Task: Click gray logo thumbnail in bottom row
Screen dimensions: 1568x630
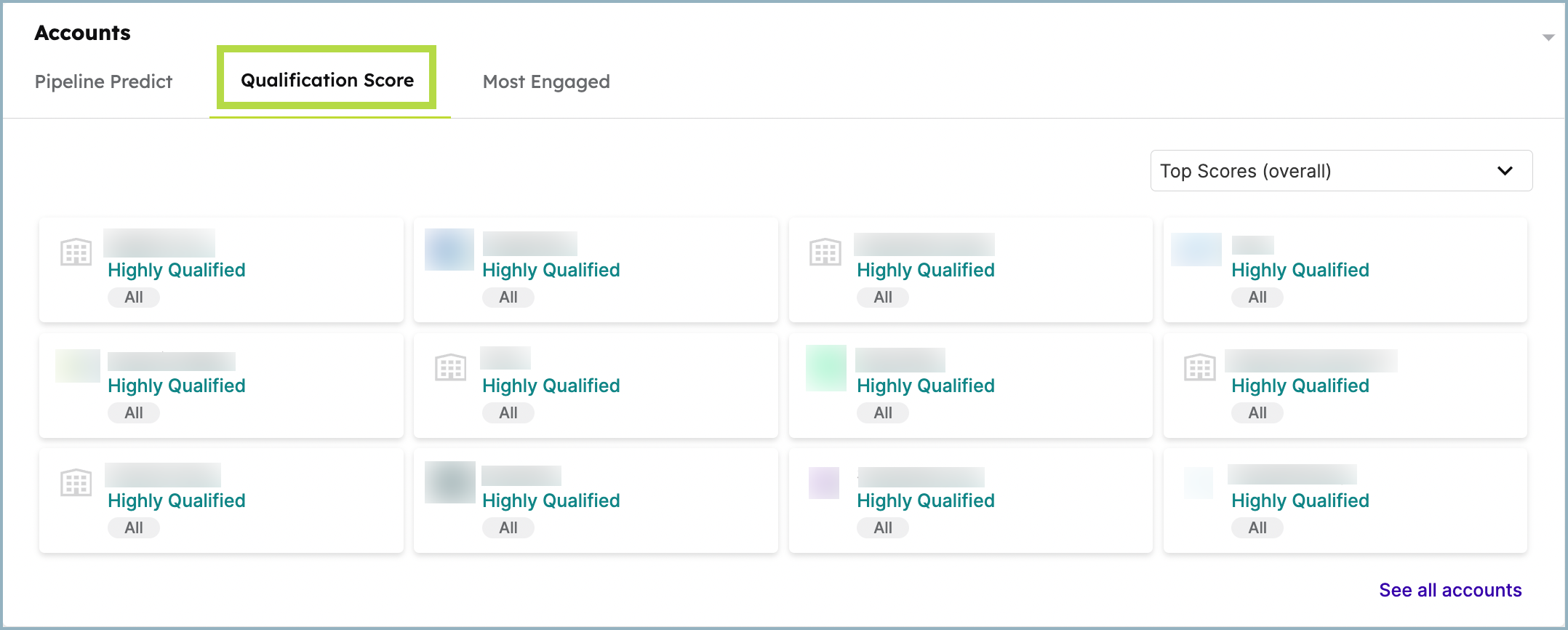Action: click(450, 482)
